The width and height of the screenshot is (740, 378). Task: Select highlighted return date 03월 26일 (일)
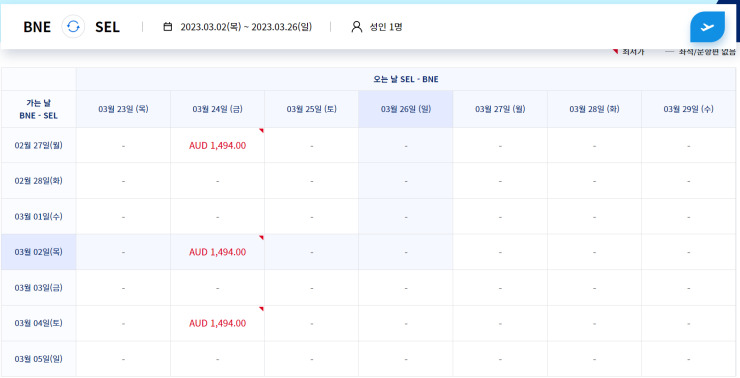coord(406,109)
